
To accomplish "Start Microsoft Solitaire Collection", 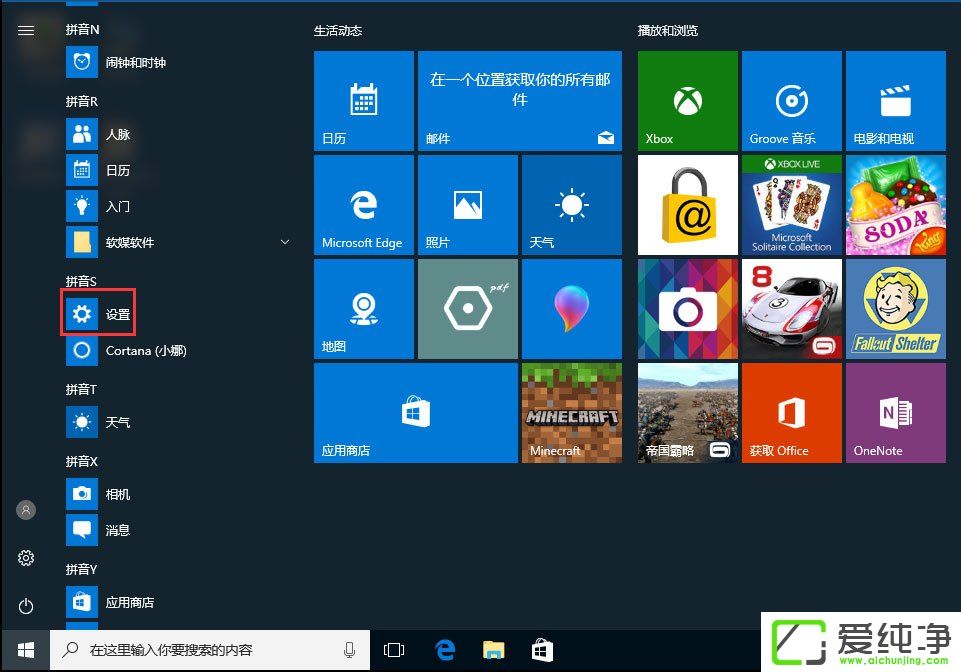I will [791, 204].
